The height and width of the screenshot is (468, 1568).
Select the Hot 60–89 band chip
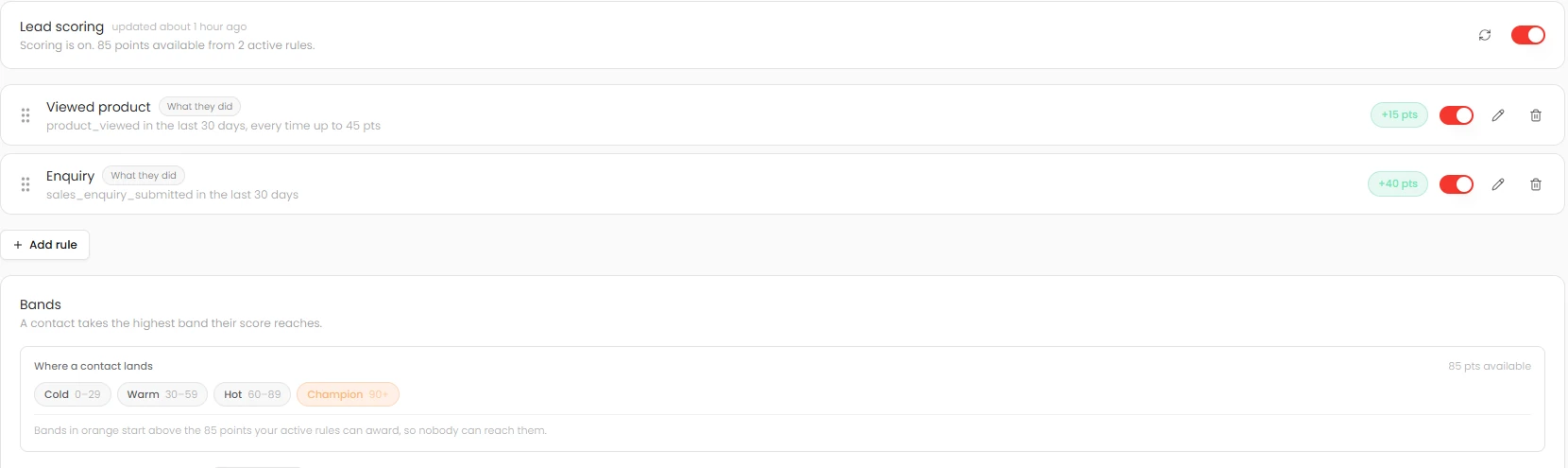pyautogui.click(x=252, y=394)
